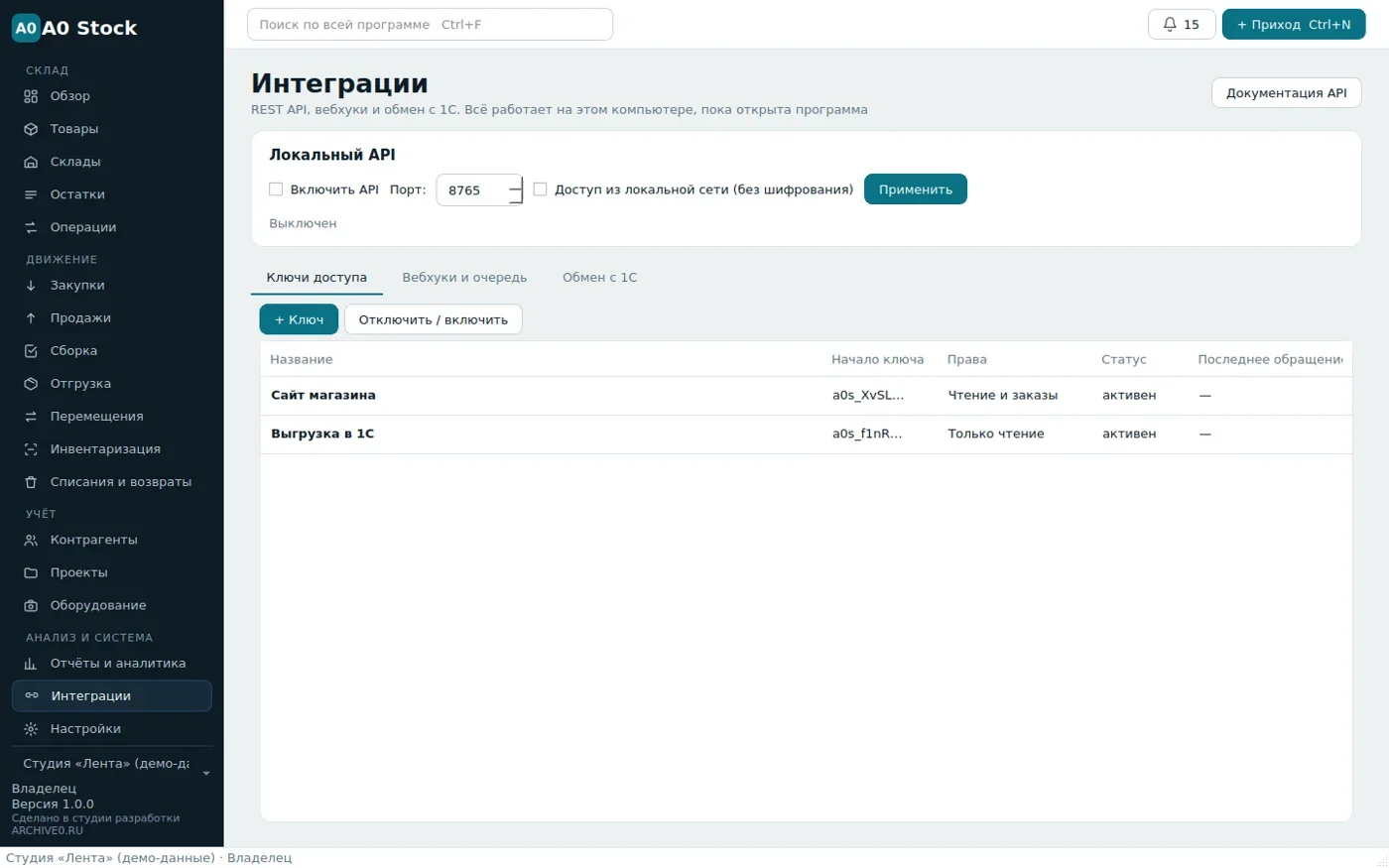Click the Операции arrows icon
Image resolution: width=1389 pixels, height=868 pixels.
[31, 227]
